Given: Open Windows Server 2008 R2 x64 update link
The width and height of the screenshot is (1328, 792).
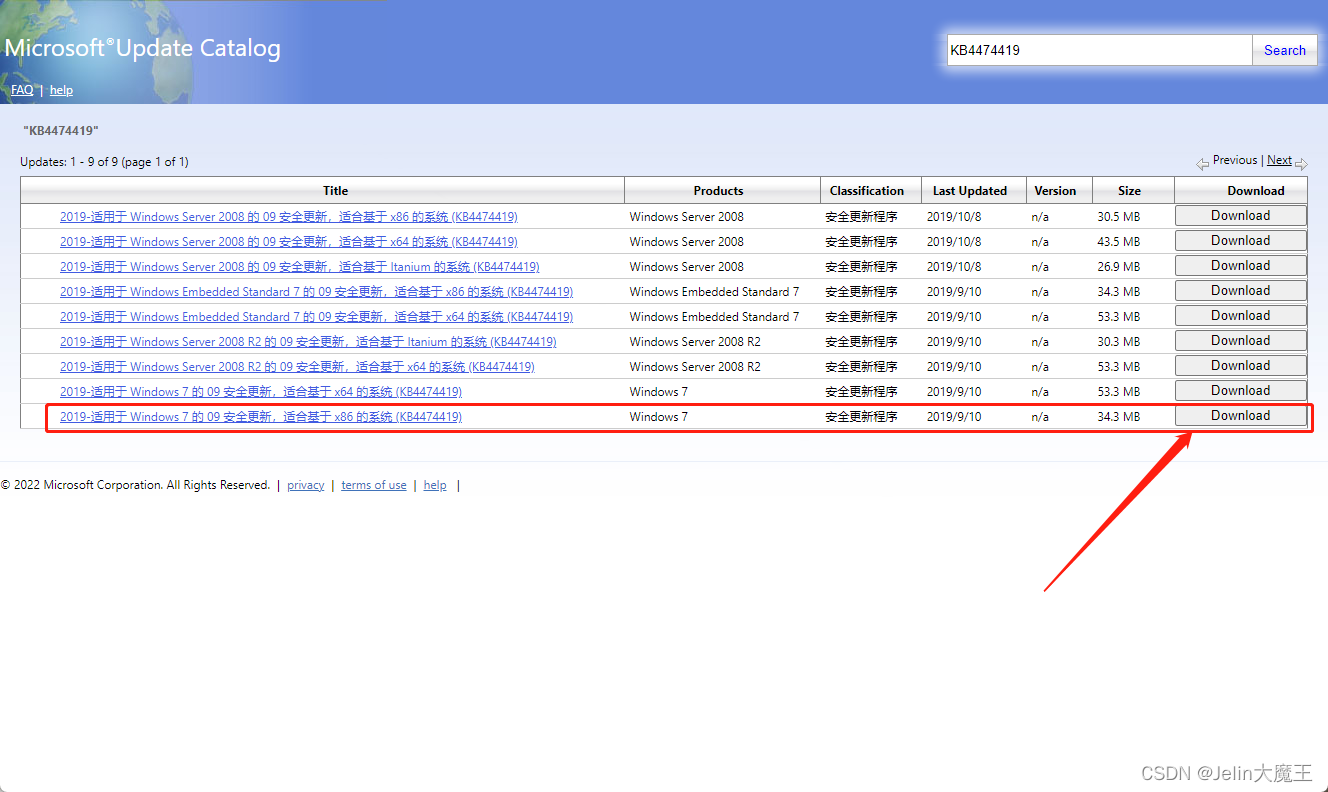Looking at the screenshot, I should pyautogui.click(x=297, y=367).
